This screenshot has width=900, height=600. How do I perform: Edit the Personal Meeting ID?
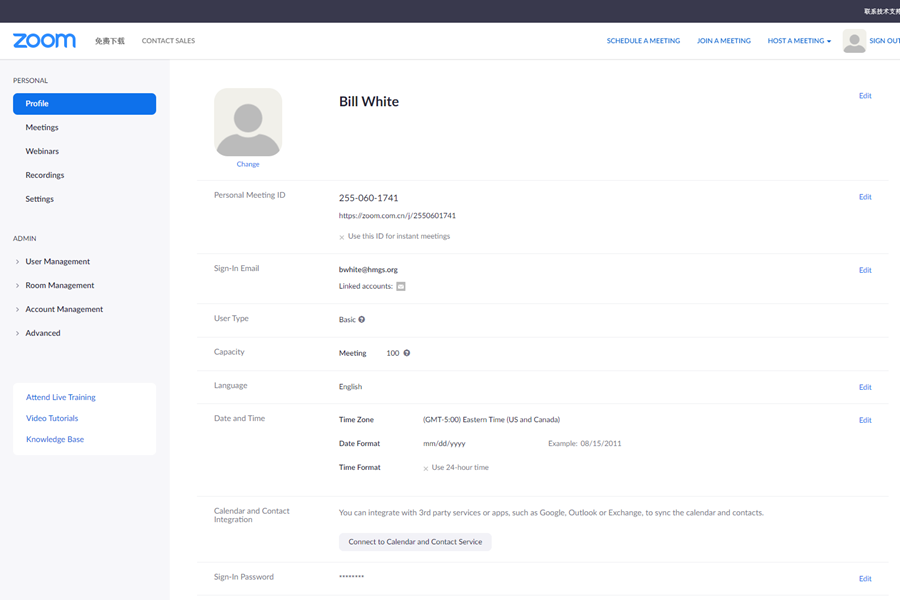coord(865,197)
